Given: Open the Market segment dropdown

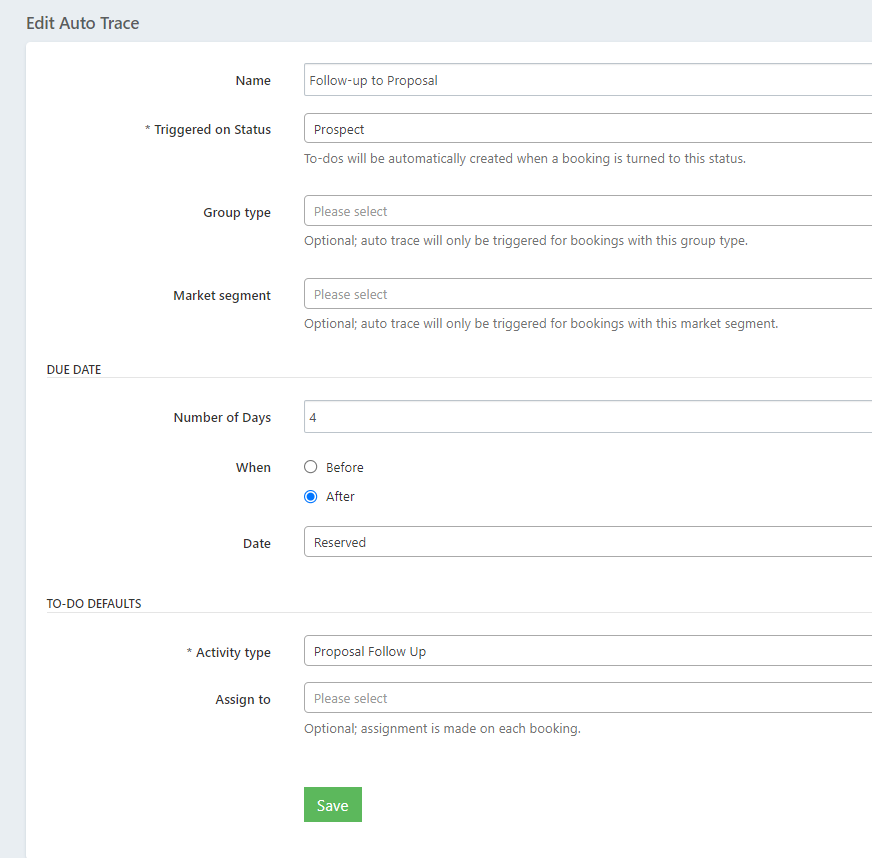Looking at the screenshot, I should tap(588, 294).
